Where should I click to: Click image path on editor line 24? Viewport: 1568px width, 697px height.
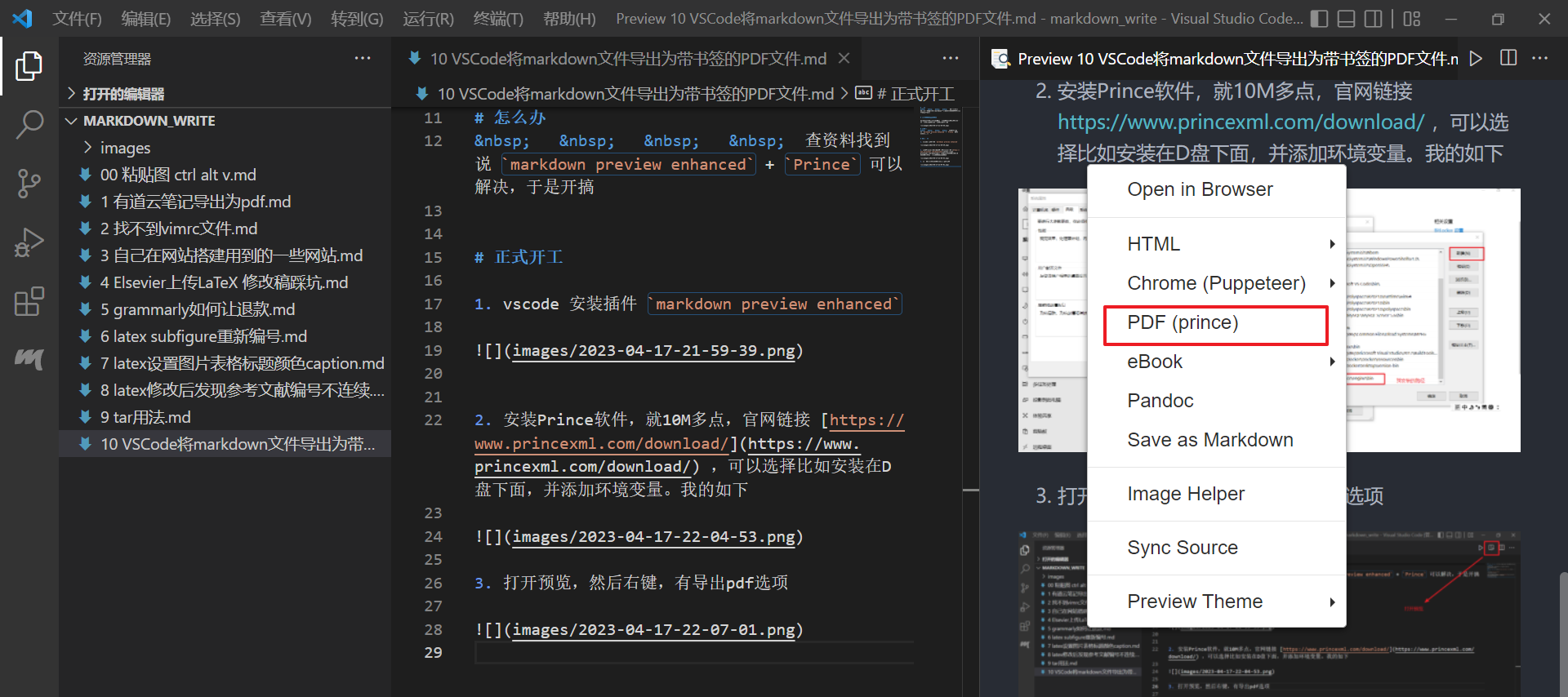pyautogui.click(x=653, y=537)
